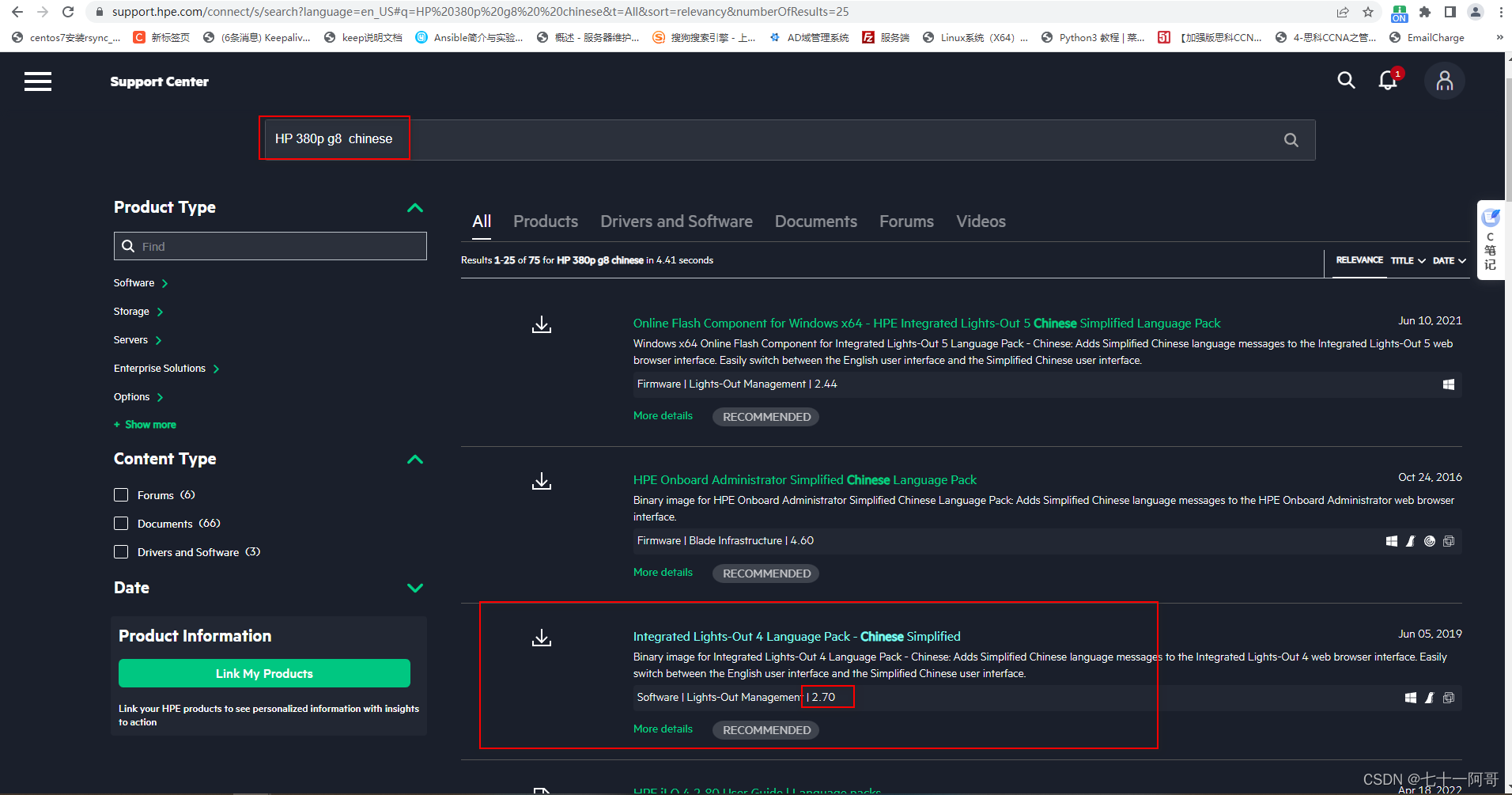1512x795 pixels.
Task: Expand the Storage product type
Action: [138, 312]
